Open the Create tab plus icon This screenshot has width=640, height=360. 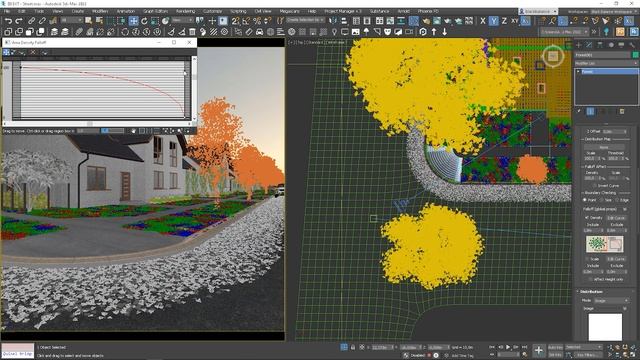click(x=578, y=45)
